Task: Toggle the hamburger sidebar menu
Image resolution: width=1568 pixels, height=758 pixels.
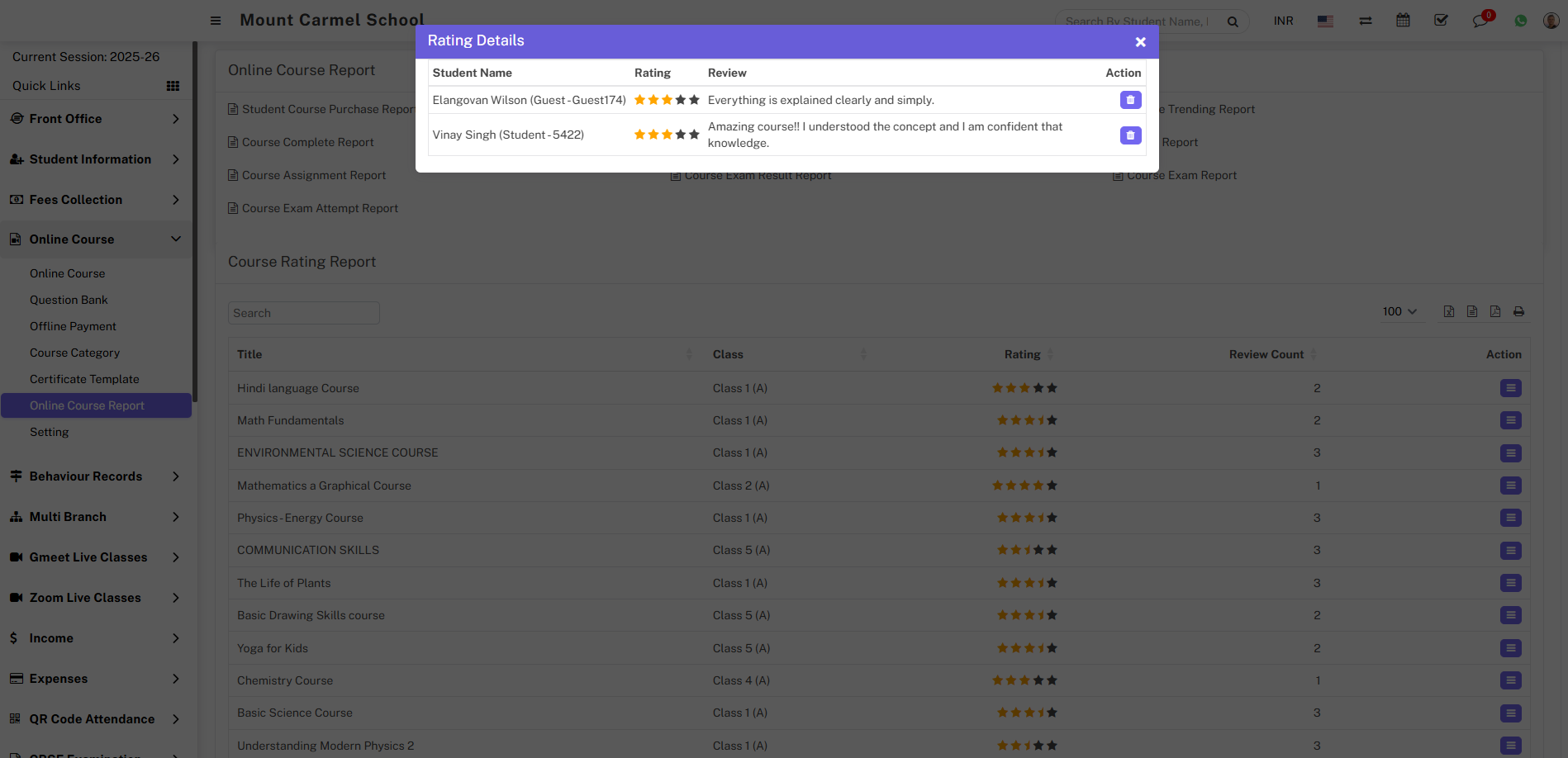Action: coord(216,21)
